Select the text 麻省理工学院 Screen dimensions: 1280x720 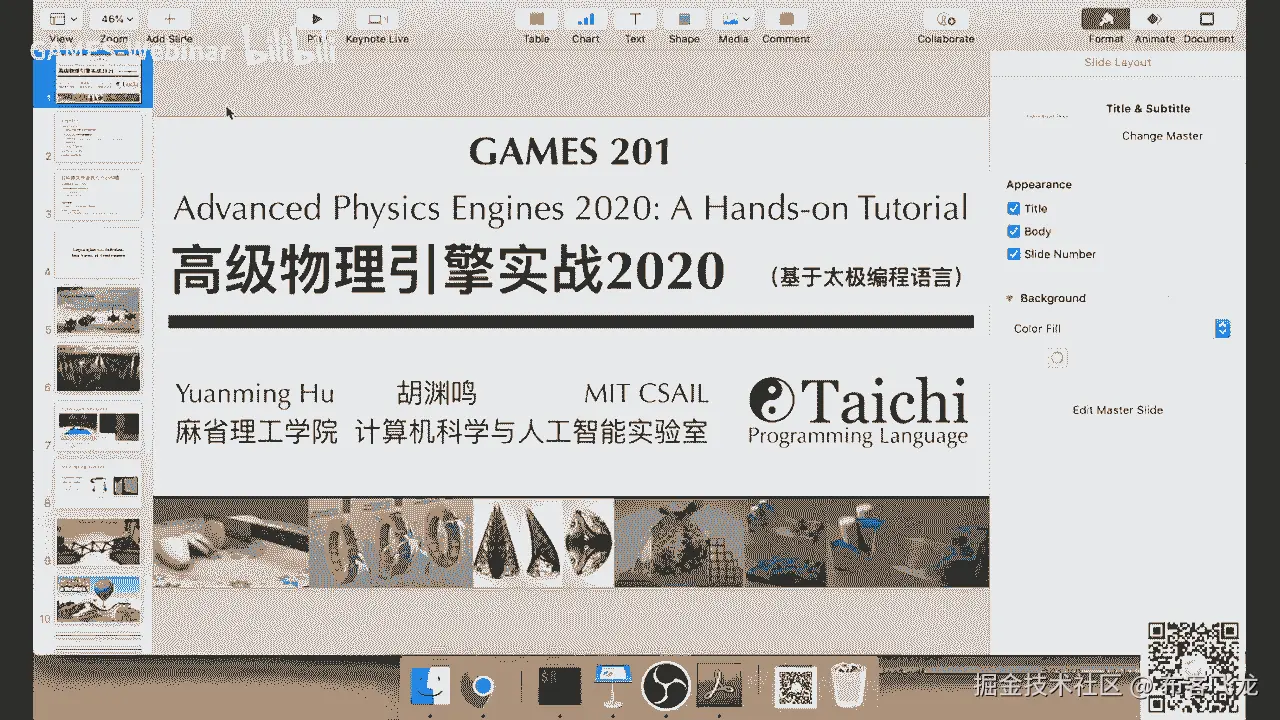256,433
